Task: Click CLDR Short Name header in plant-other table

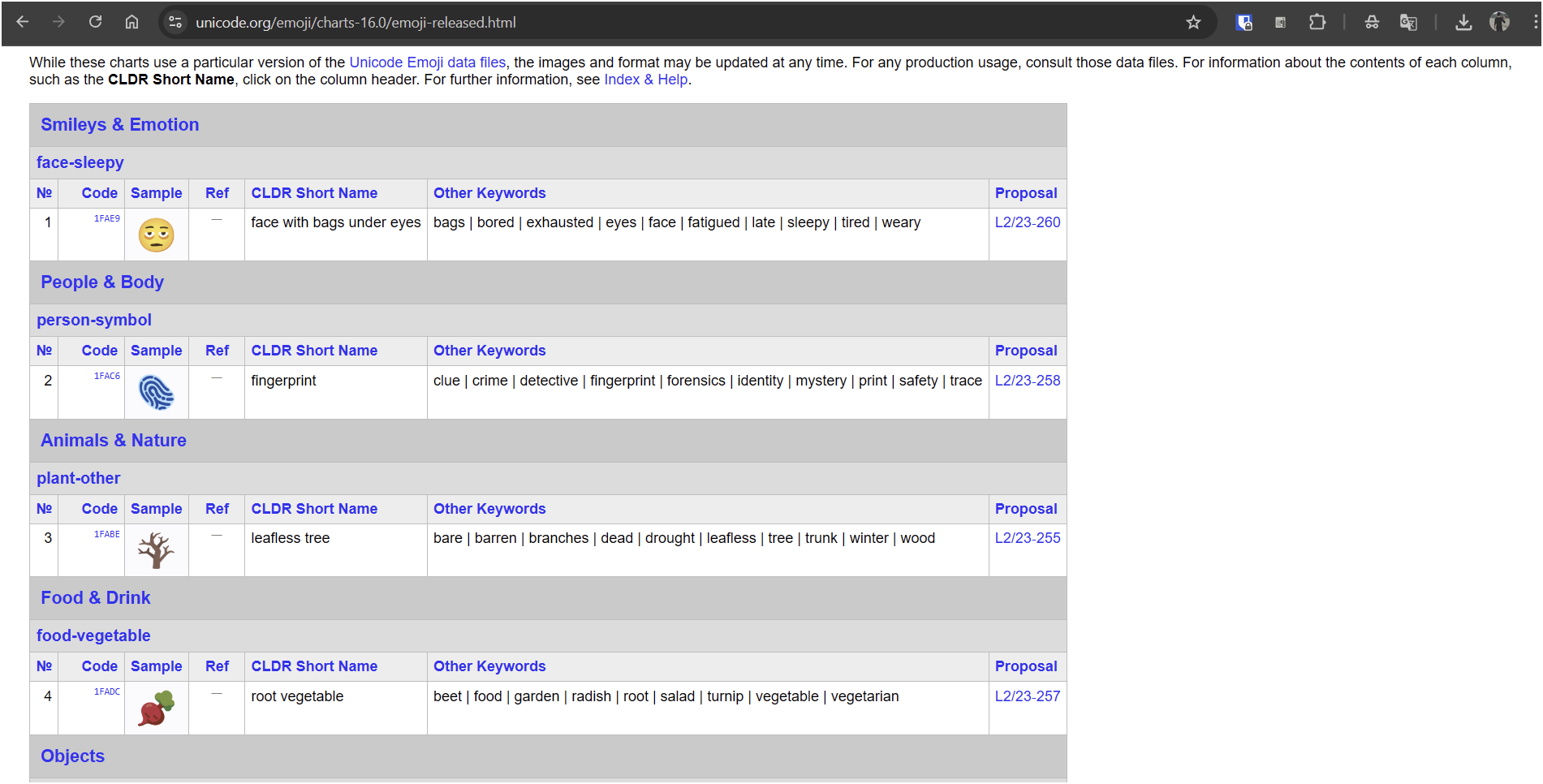Action: click(314, 509)
